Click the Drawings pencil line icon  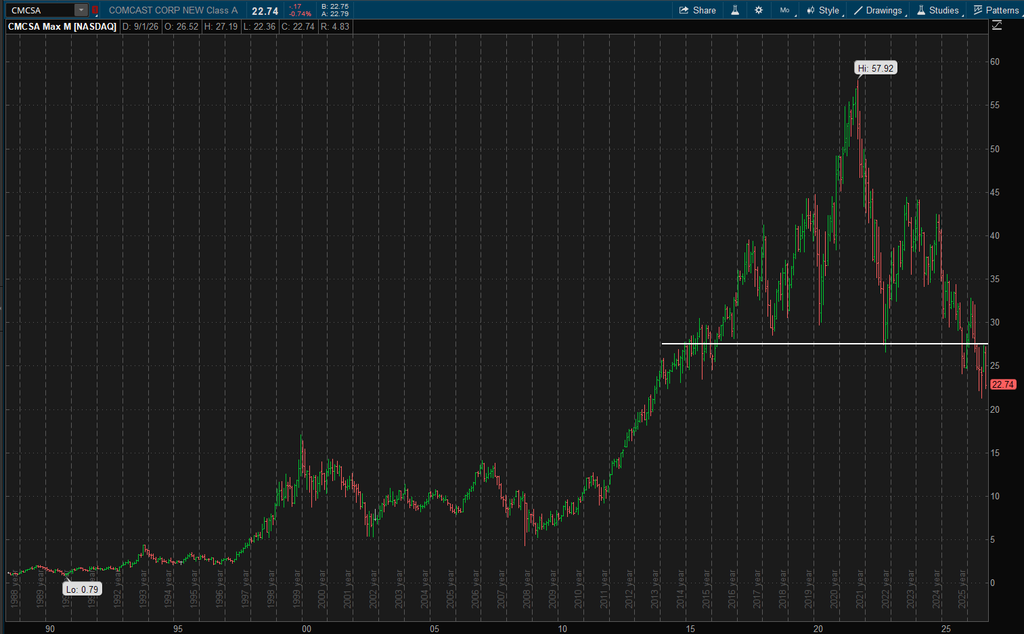click(x=858, y=10)
